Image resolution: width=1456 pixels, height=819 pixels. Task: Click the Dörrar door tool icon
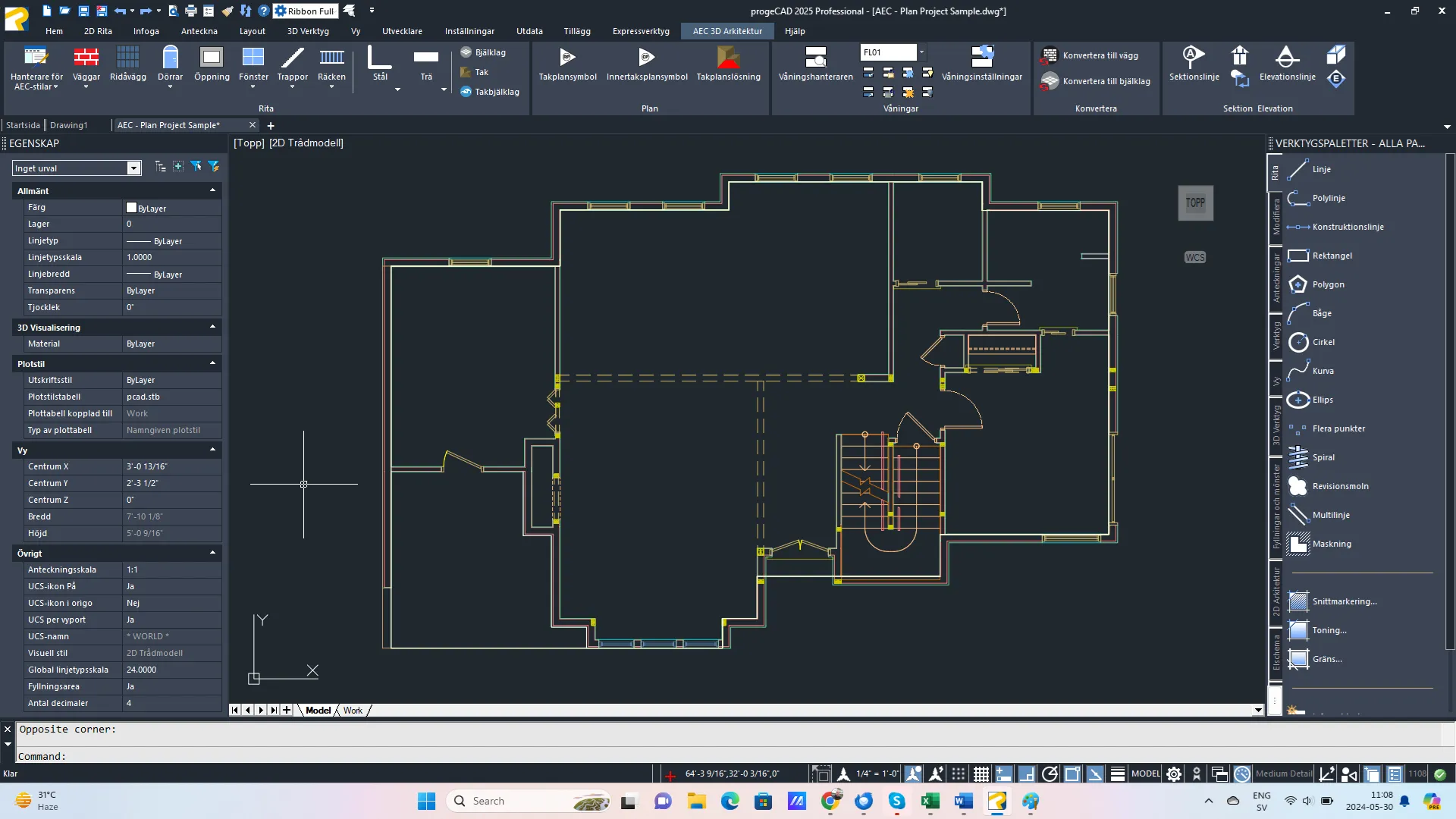point(170,58)
